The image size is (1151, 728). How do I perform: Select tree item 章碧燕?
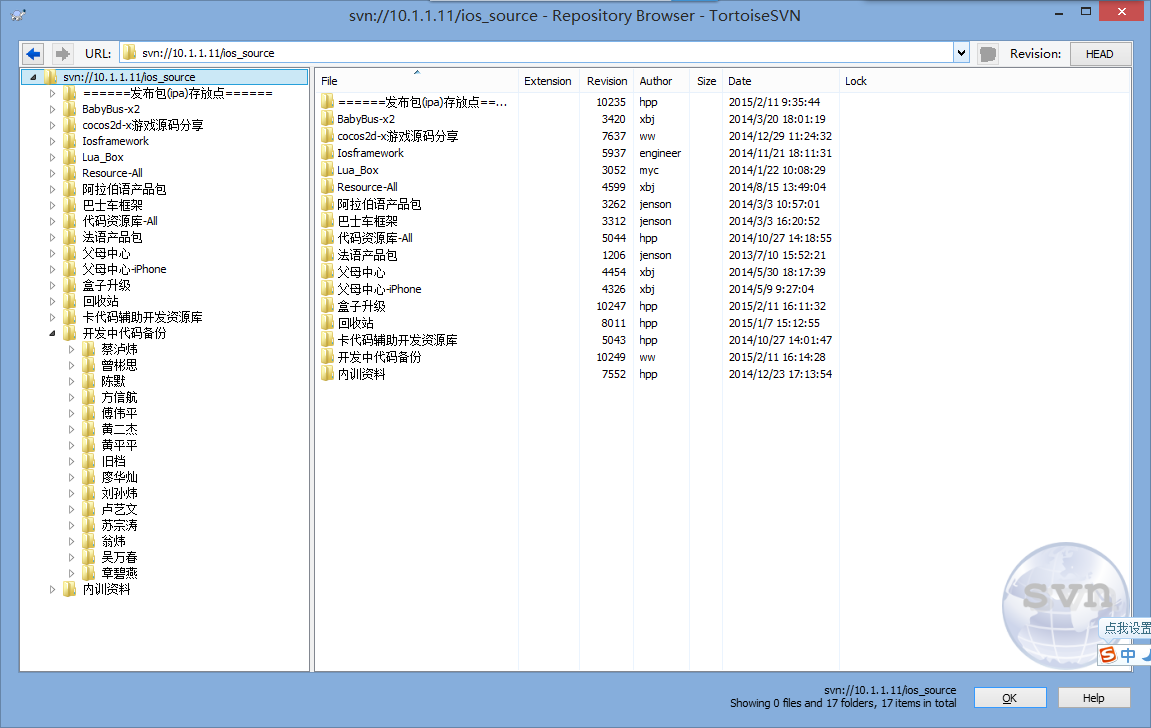point(119,573)
